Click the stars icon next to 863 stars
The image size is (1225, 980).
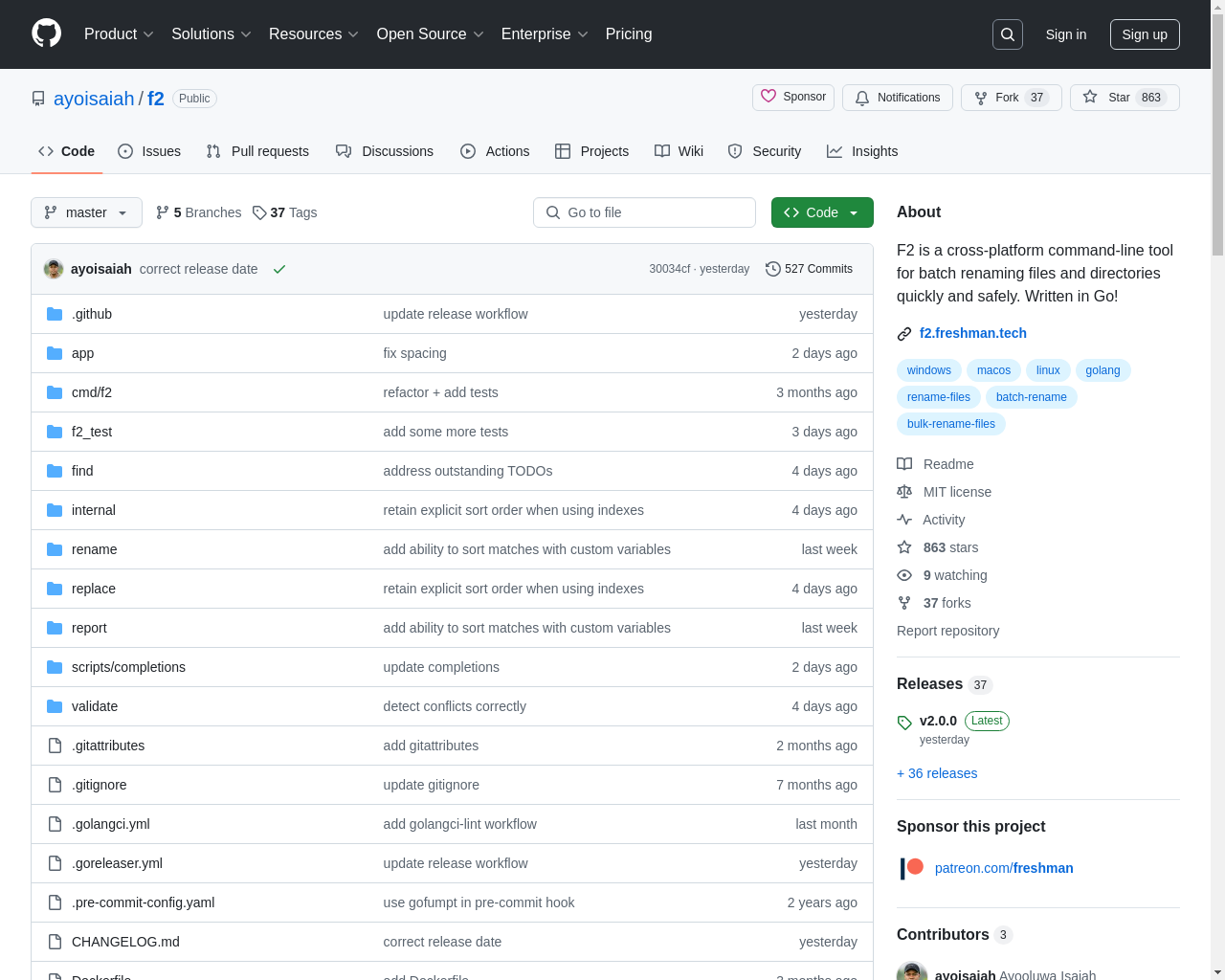click(904, 547)
